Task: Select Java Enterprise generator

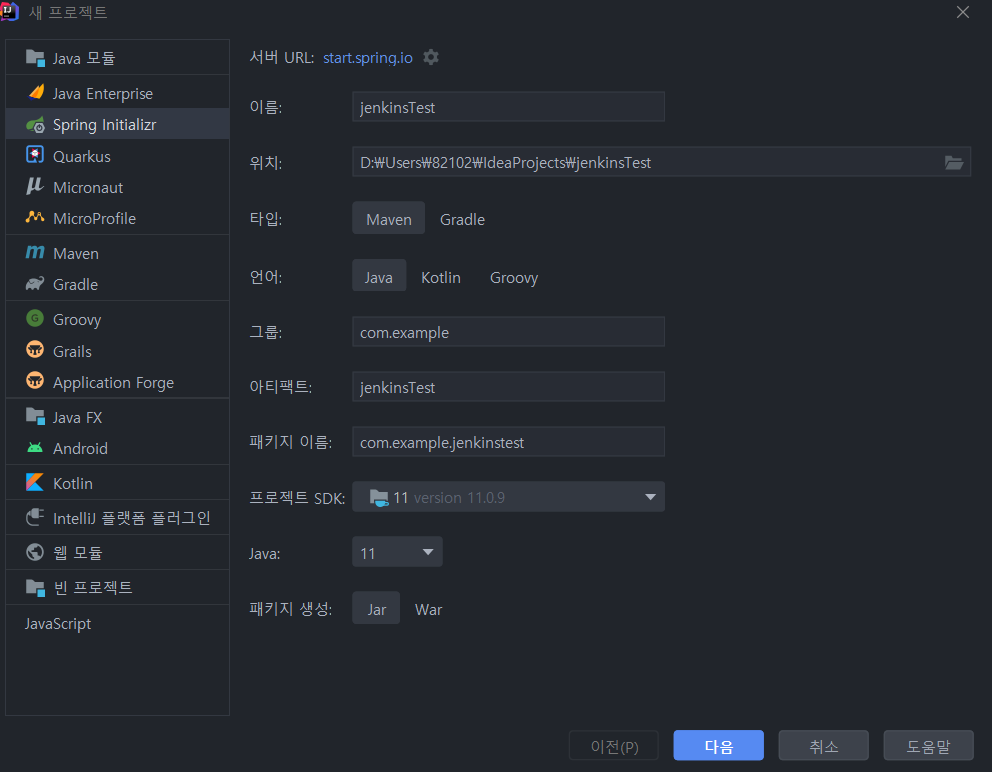Action: 118,93
